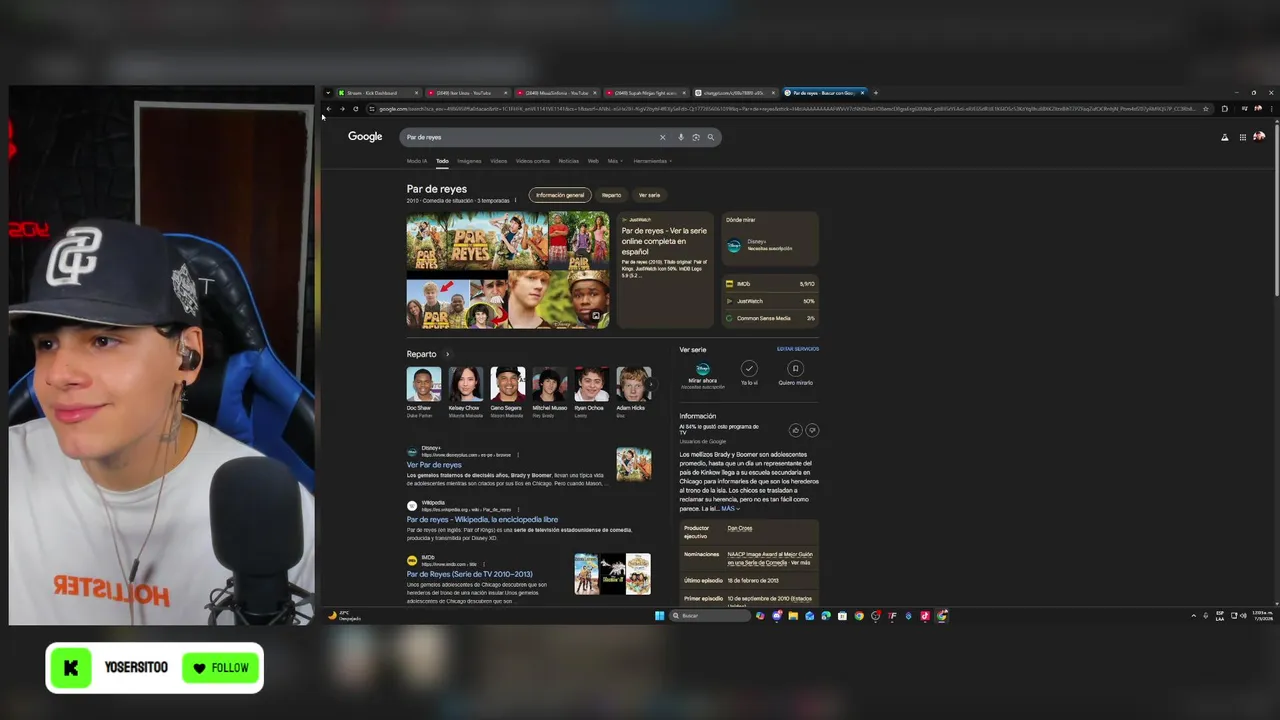The image size is (1280, 720).
Task: Open the IMDb Par de Reyes result
Action: 469,575
